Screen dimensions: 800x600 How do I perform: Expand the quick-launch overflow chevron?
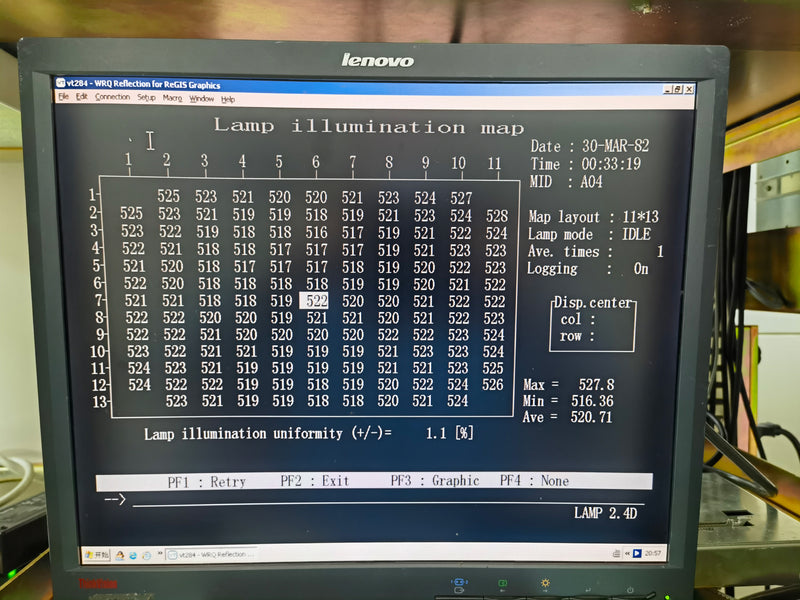[x=160, y=553]
